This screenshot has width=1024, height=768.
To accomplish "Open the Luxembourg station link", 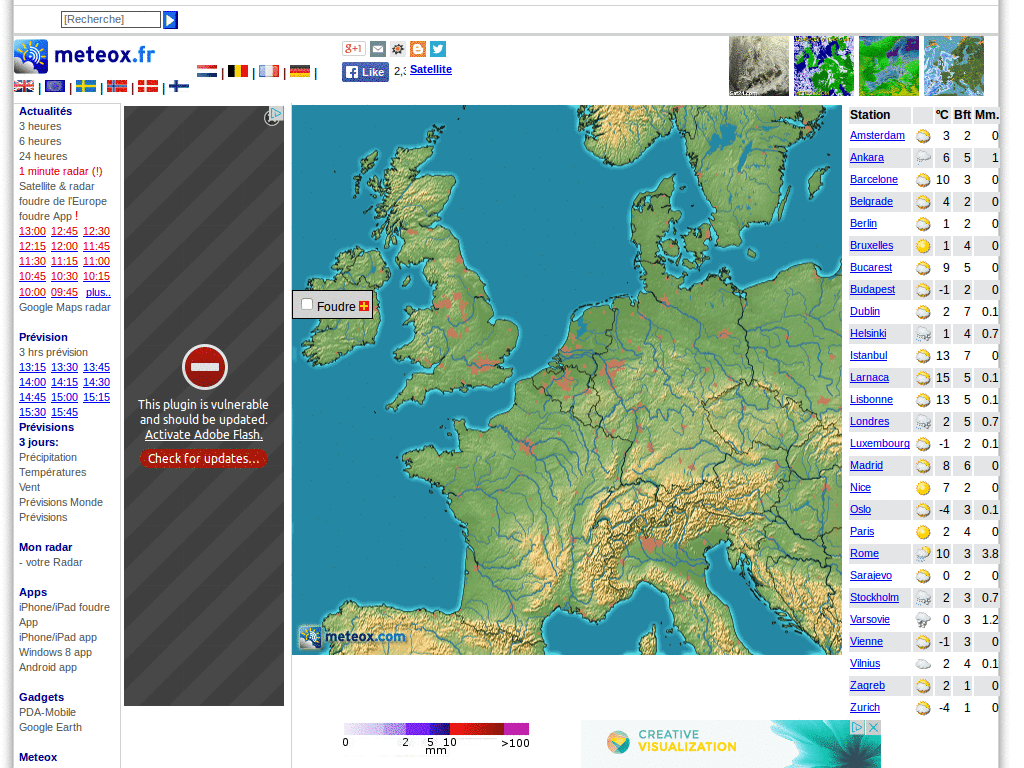I will (x=880, y=443).
